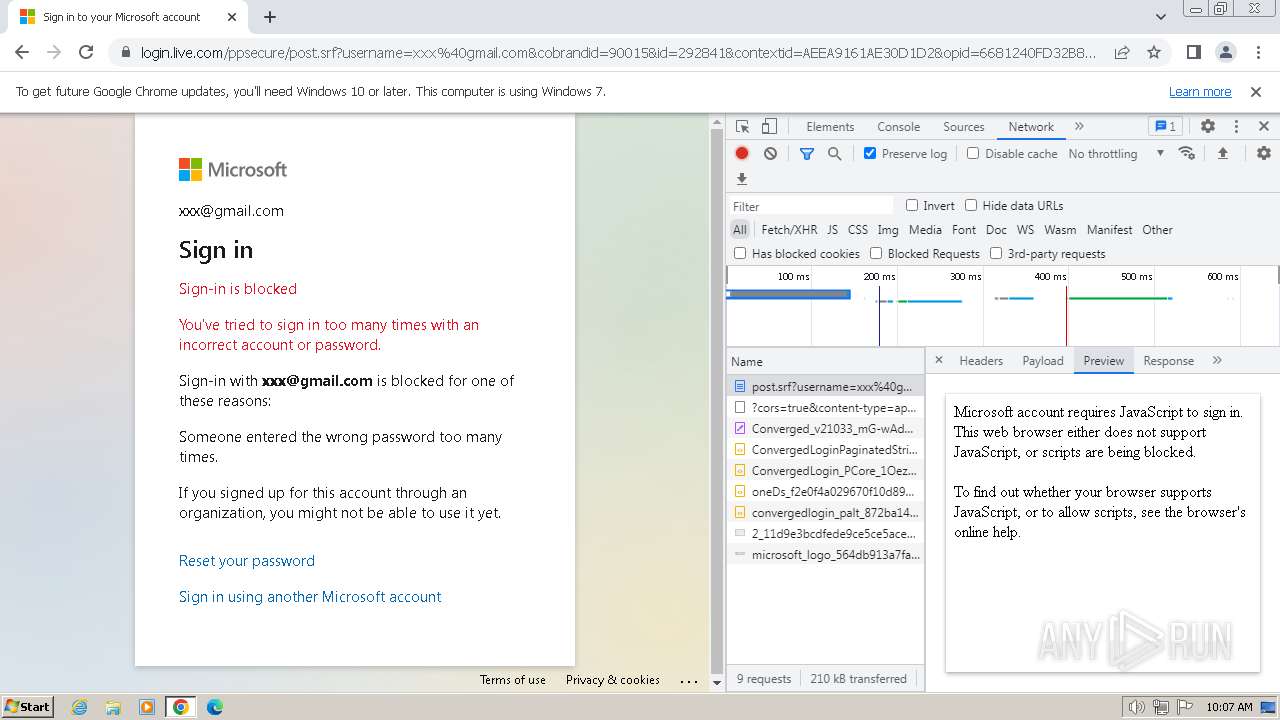The width and height of the screenshot is (1280, 720).
Task: Check Has blocked cookies
Action: [x=740, y=253]
